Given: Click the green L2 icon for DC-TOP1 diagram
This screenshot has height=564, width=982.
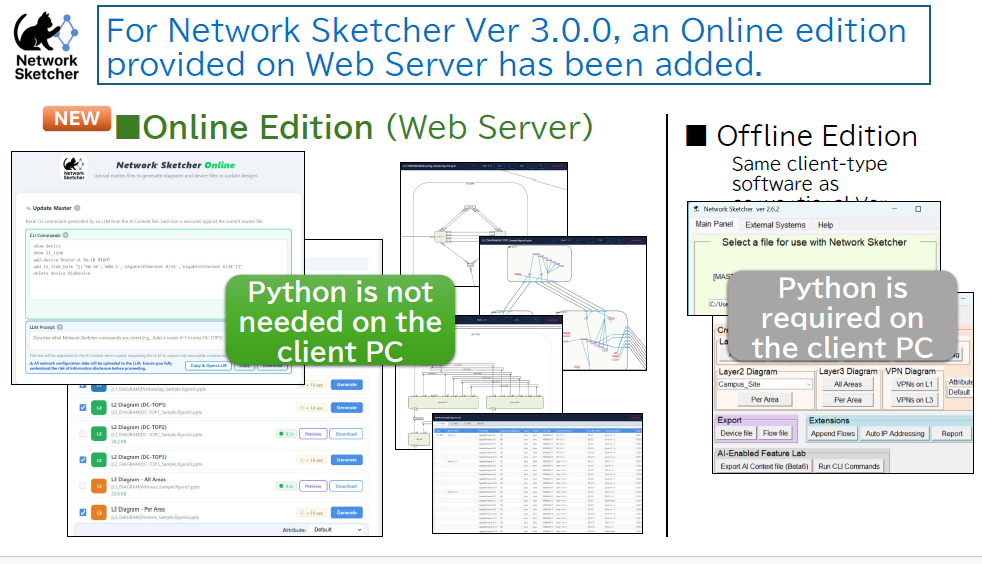Looking at the screenshot, I should coord(99,408).
